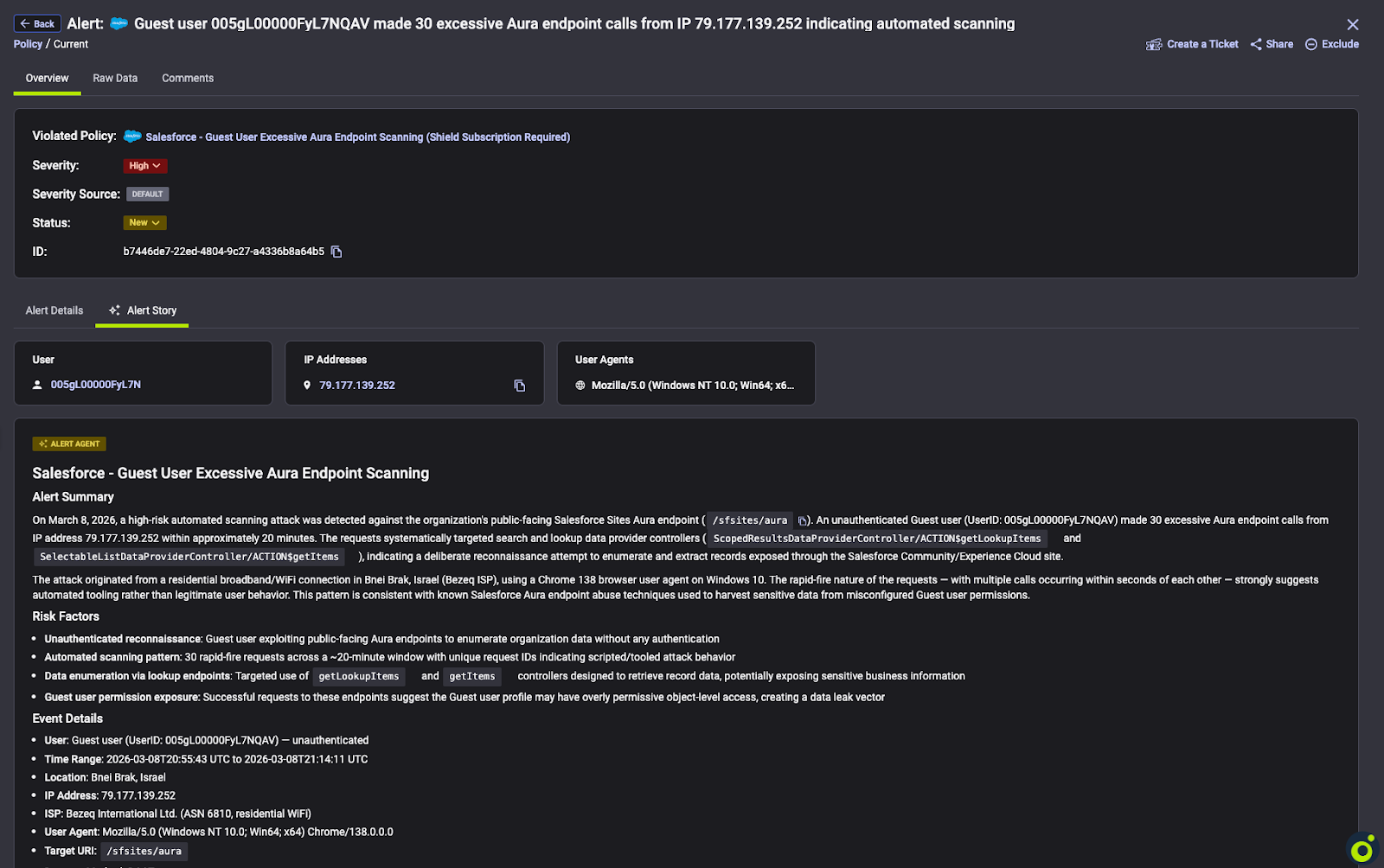Click IP Address detail under Event Details

pos(110,795)
